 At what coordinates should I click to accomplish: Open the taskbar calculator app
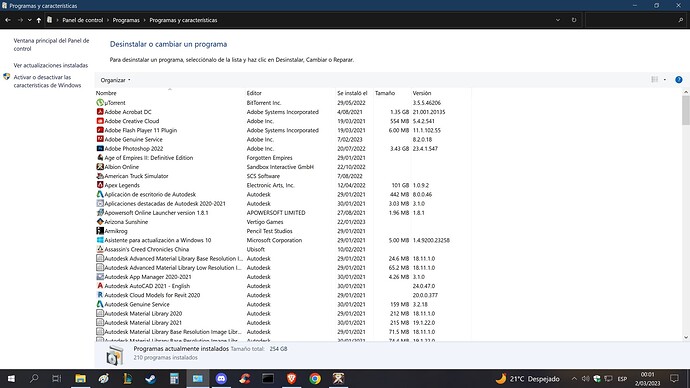[174, 378]
